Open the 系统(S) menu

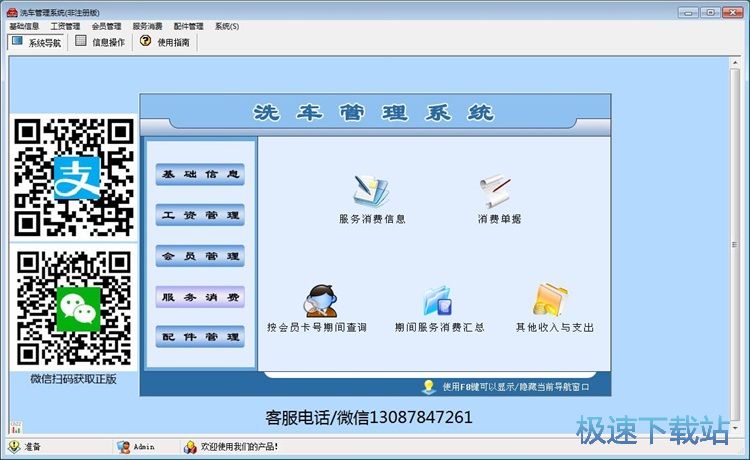227,26
